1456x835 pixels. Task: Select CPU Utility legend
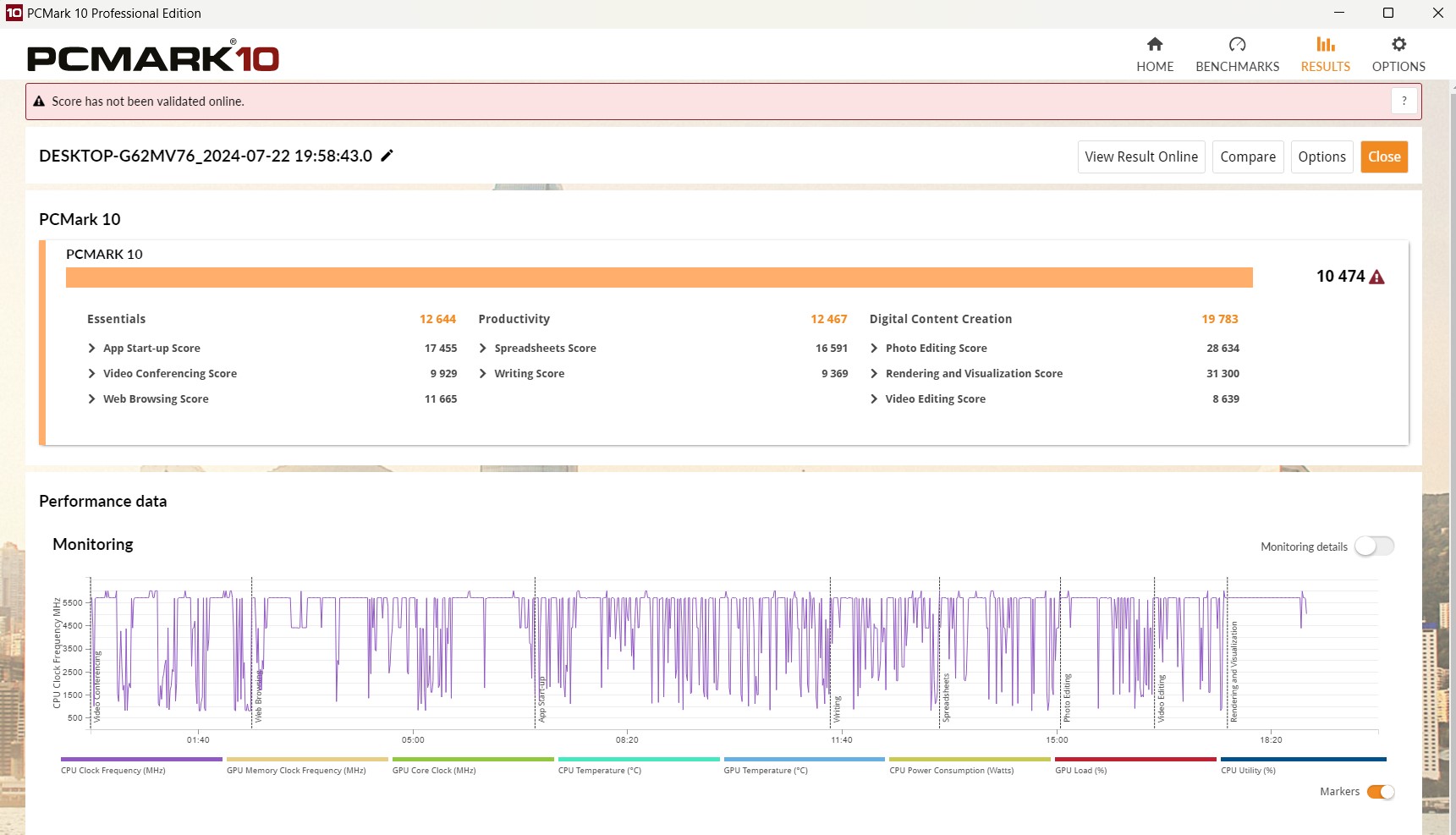(x=1304, y=760)
